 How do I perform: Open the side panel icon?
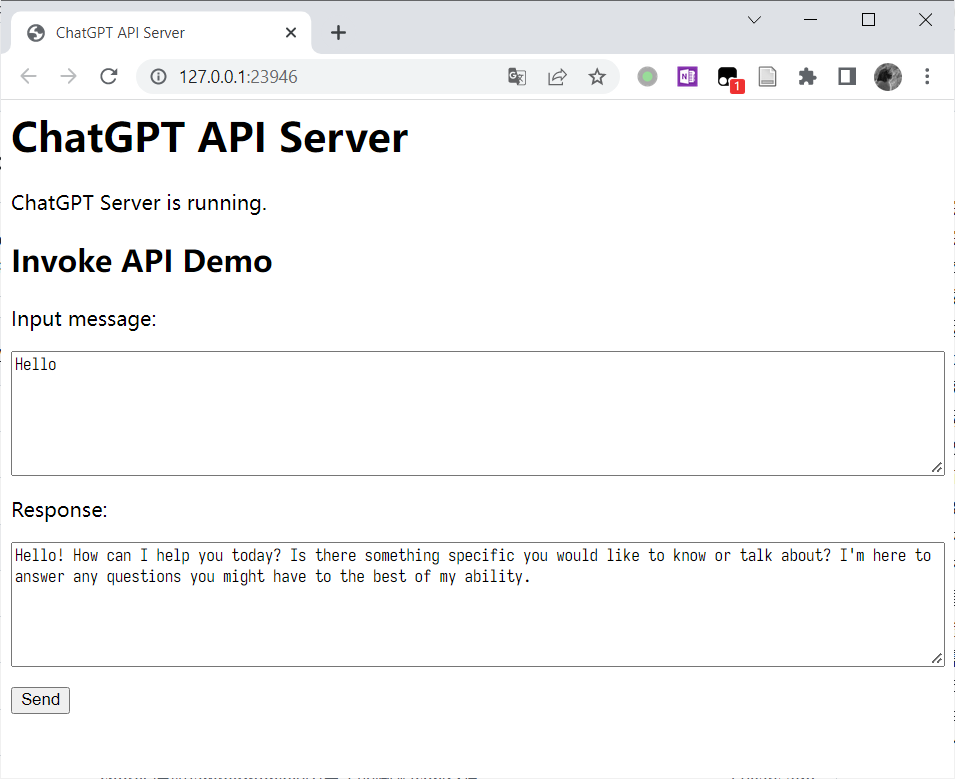point(846,76)
